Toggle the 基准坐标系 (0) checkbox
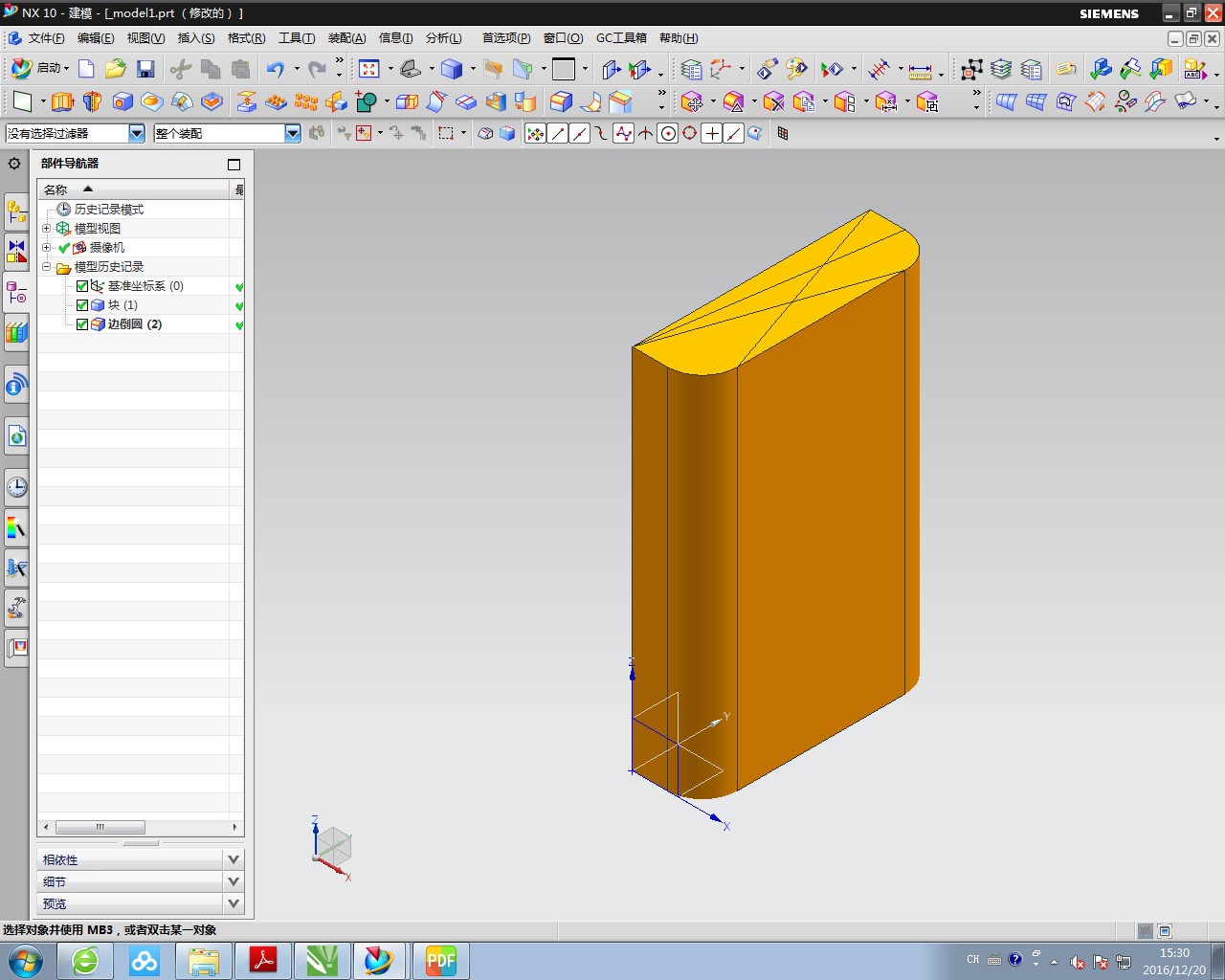 82,286
